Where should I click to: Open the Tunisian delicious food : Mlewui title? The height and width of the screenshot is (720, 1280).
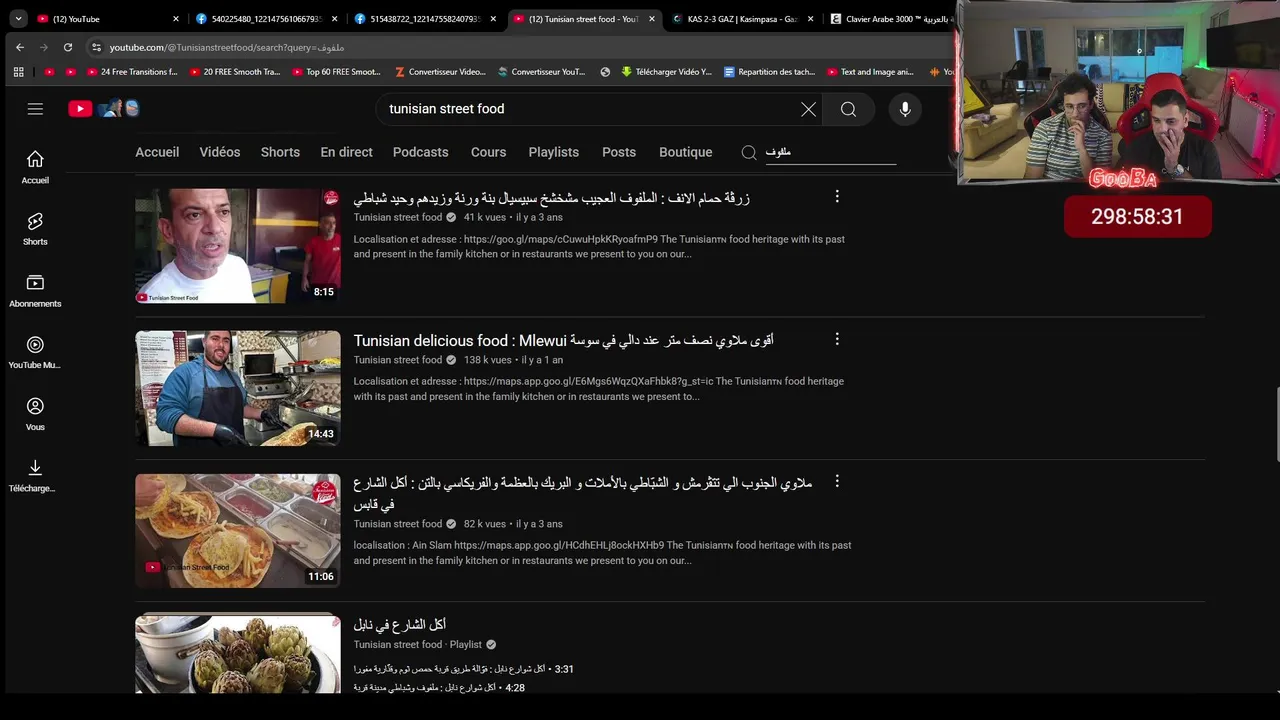click(x=563, y=341)
